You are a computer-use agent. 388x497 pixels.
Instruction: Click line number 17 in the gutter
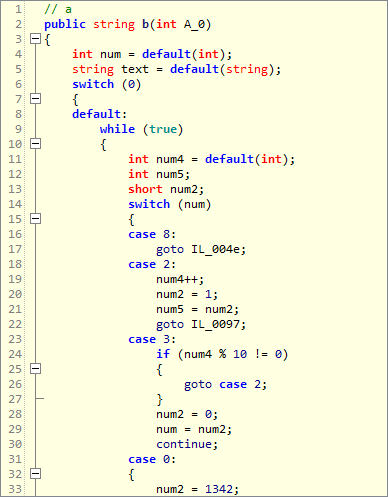(15, 249)
